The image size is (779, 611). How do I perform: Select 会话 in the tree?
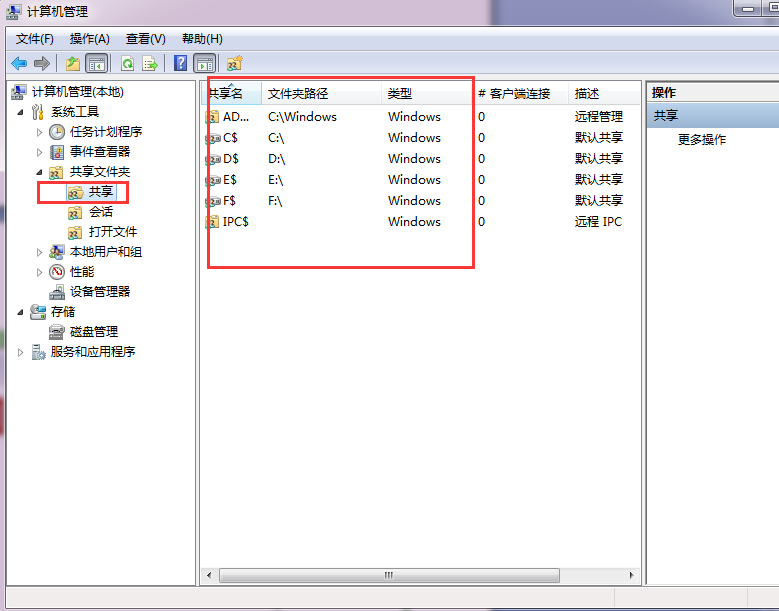101,212
